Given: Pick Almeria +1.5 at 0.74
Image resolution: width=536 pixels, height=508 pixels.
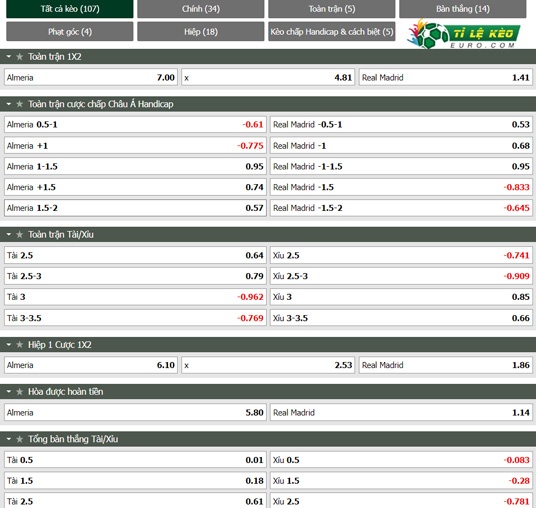Looking at the screenshot, I should (x=135, y=187).
